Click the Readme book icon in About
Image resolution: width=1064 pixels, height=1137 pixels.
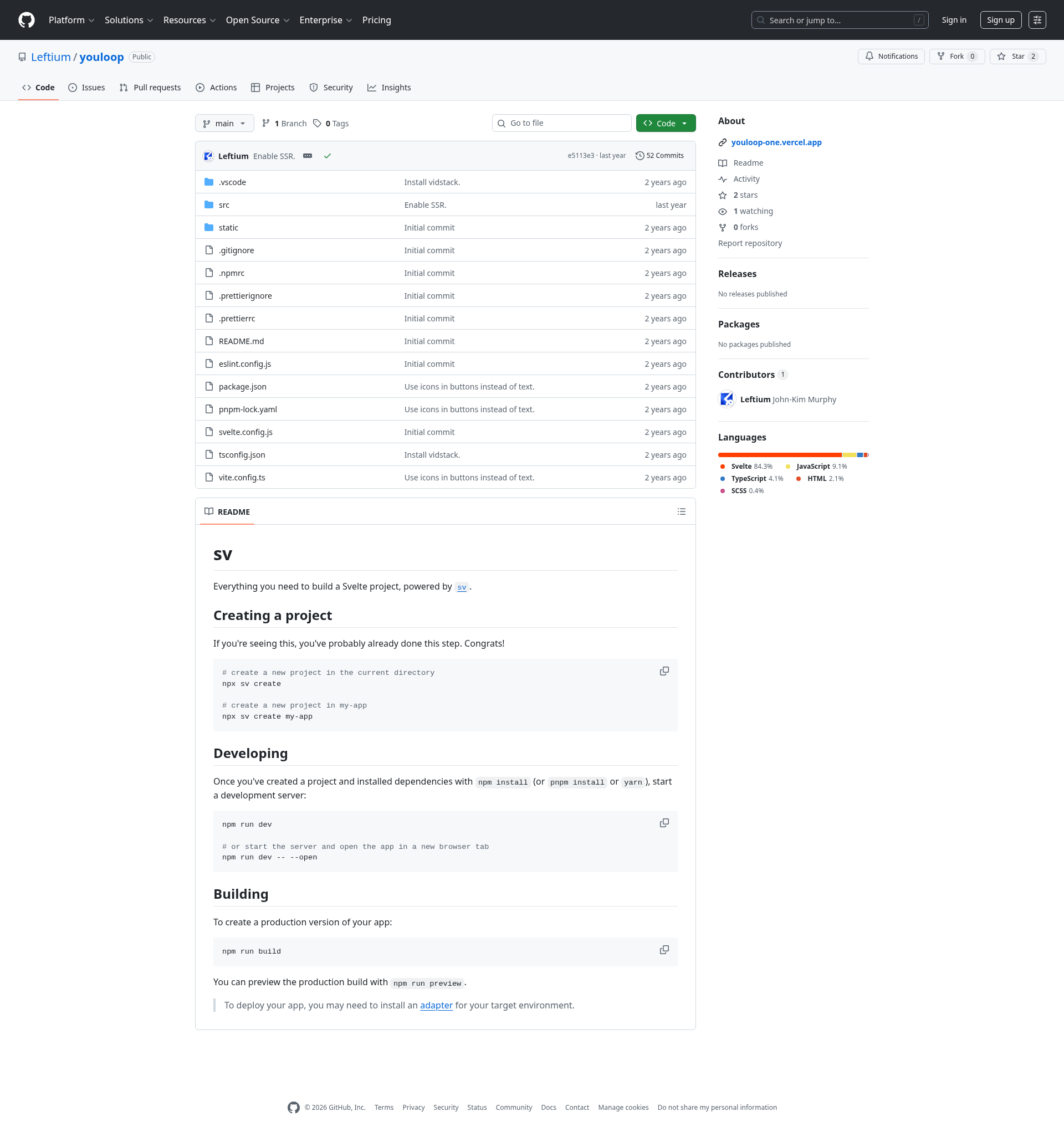pos(723,163)
